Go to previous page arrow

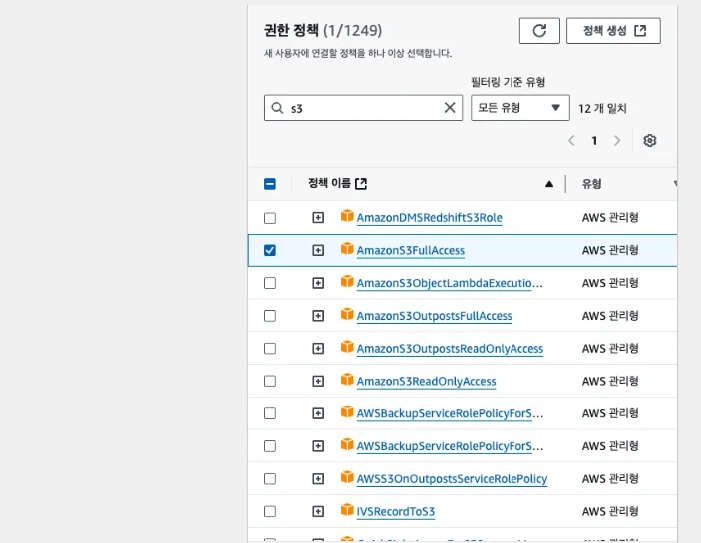click(571, 141)
